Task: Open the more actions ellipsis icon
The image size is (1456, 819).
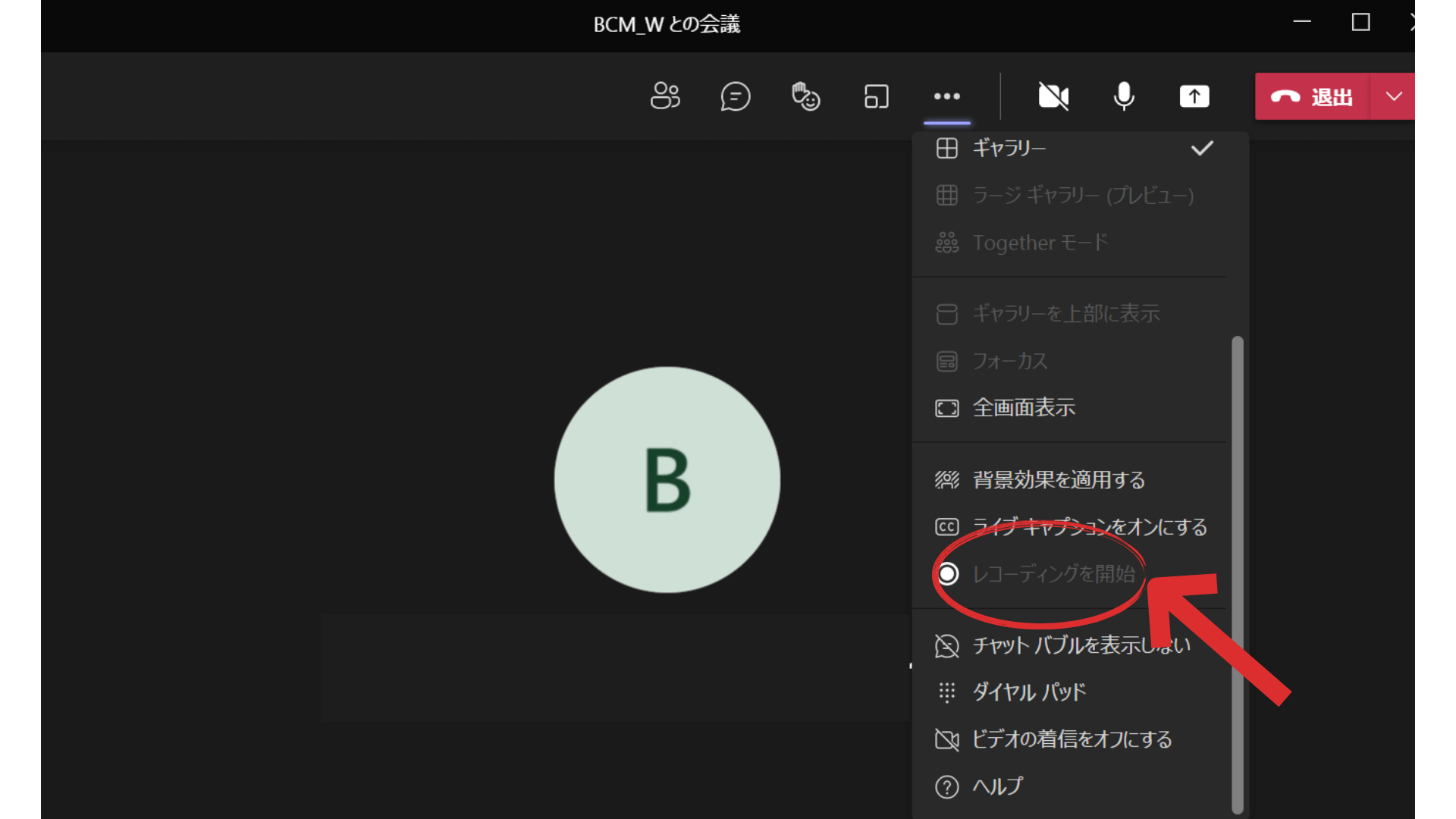Action: (x=946, y=96)
